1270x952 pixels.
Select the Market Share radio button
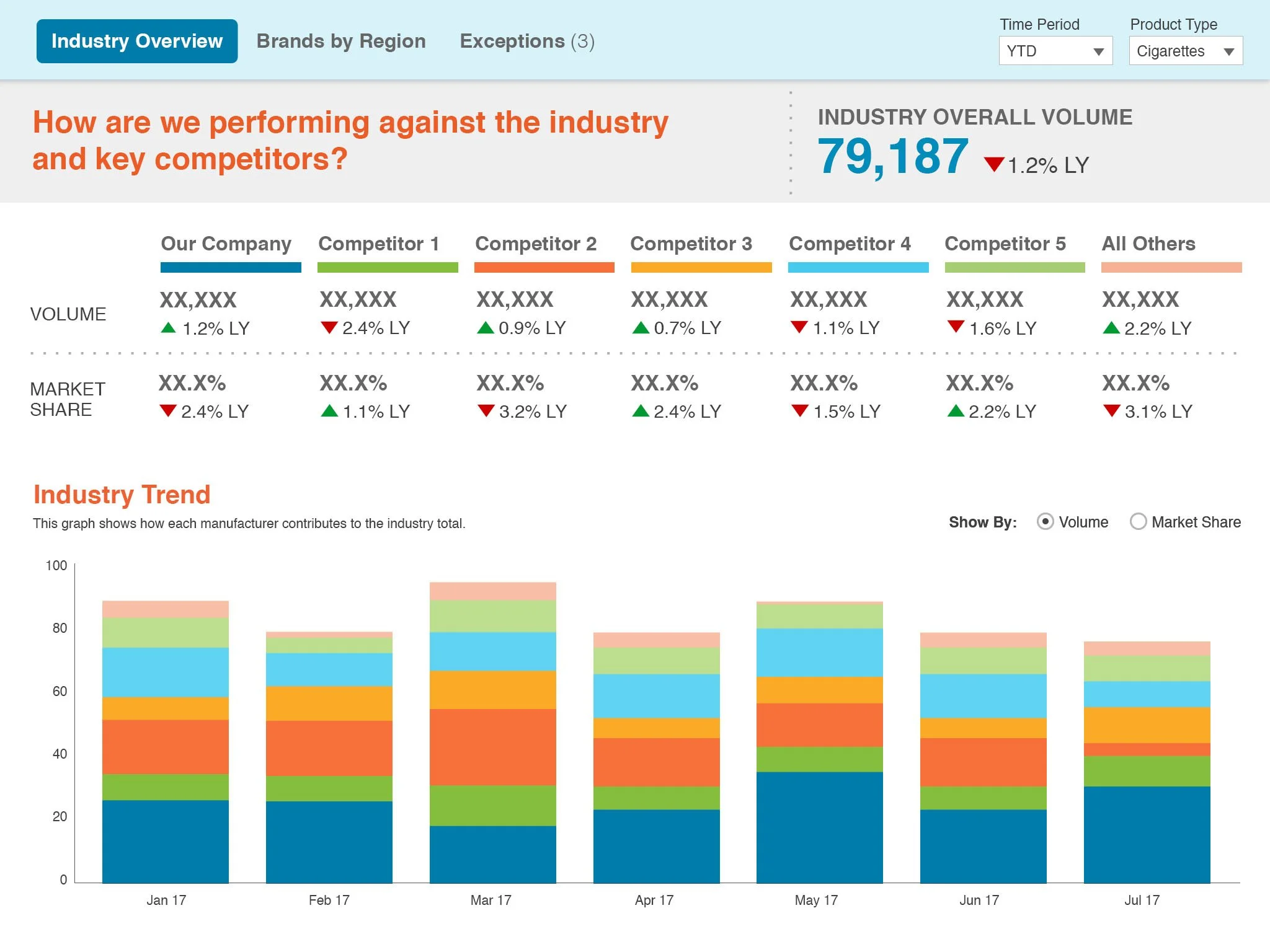(x=1138, y=522)
